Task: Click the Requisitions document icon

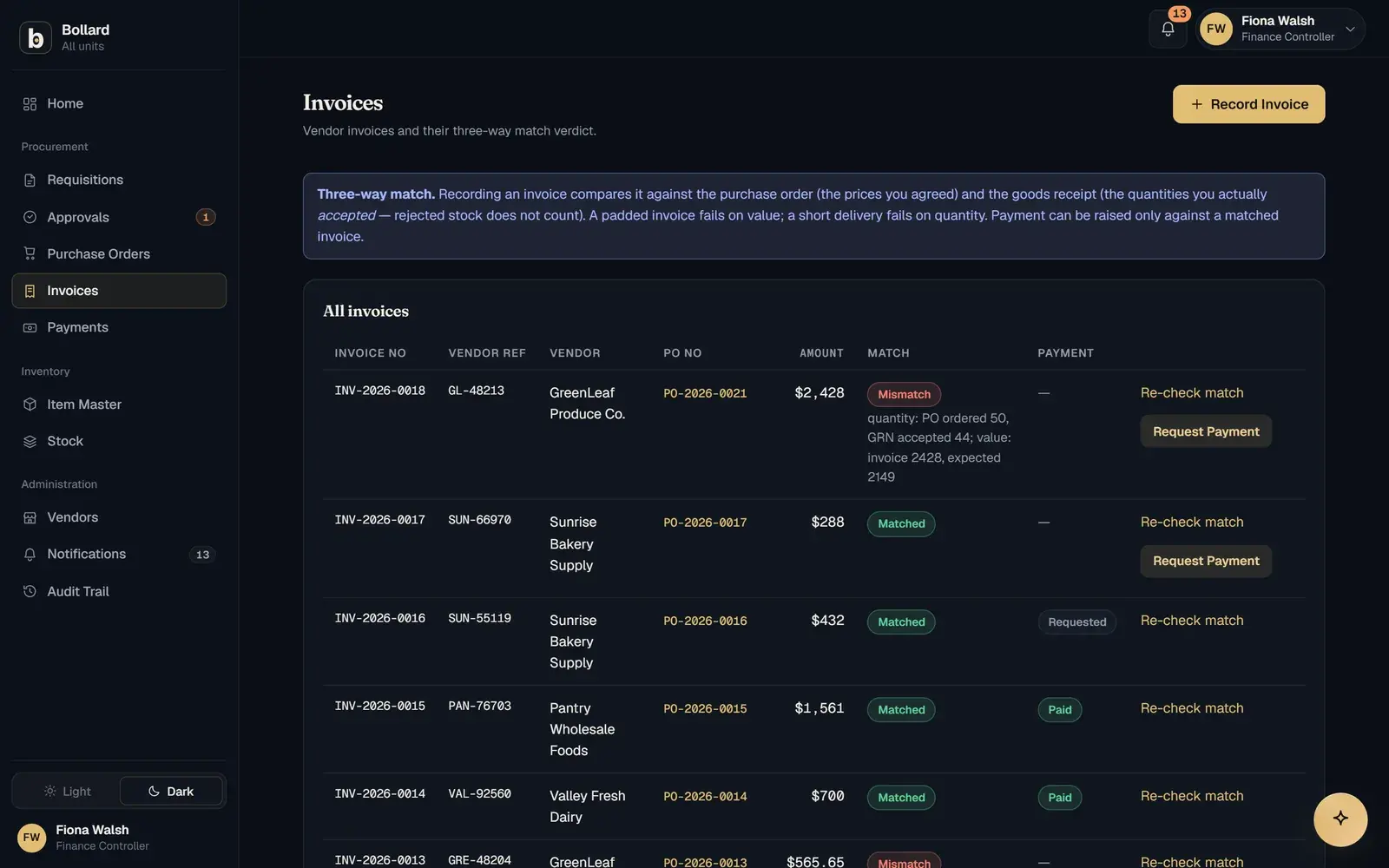Action: coord(30,180)
